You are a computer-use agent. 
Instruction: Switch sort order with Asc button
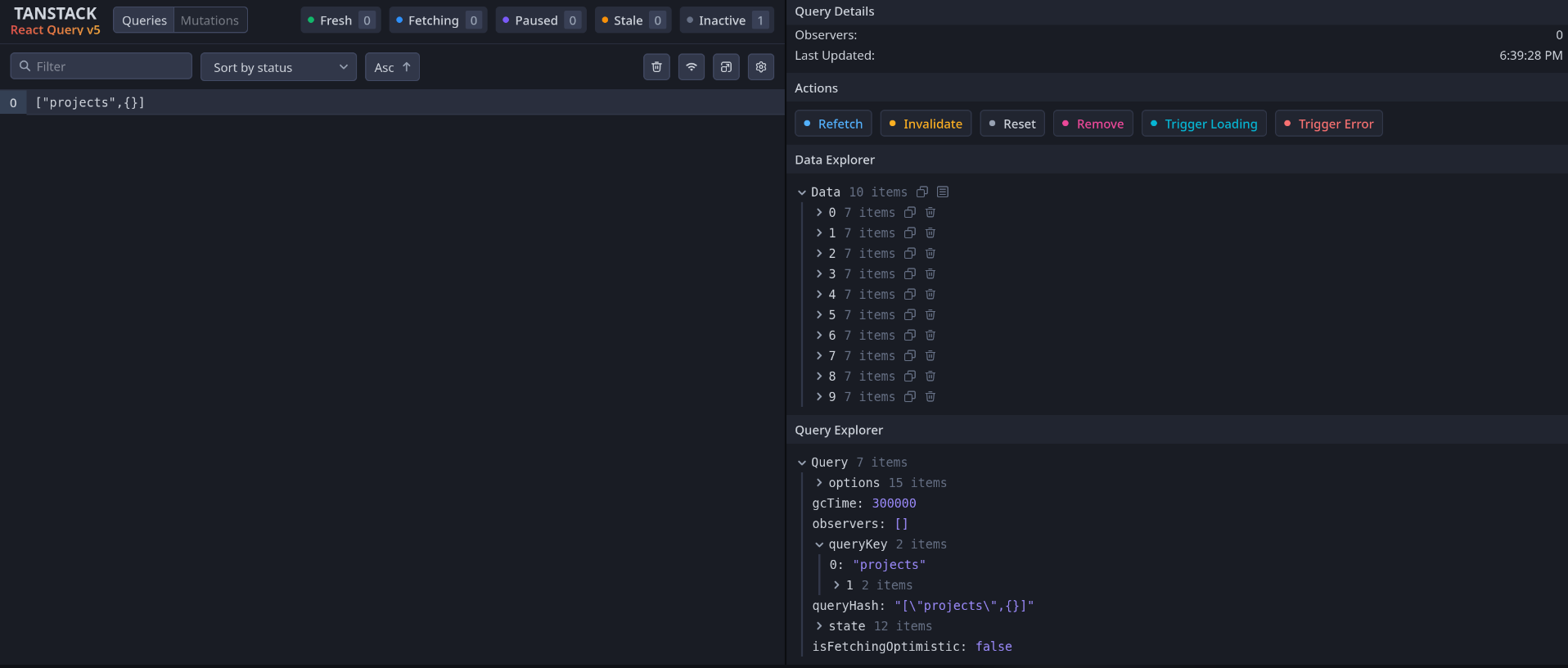[392, 67]
